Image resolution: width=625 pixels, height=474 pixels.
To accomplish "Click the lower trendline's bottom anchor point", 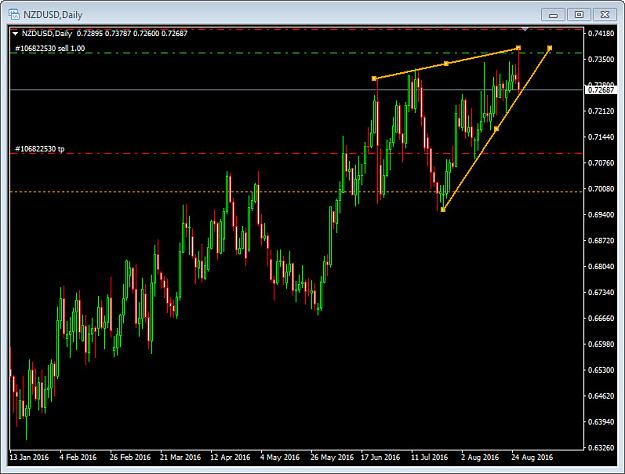I will 443,209.
